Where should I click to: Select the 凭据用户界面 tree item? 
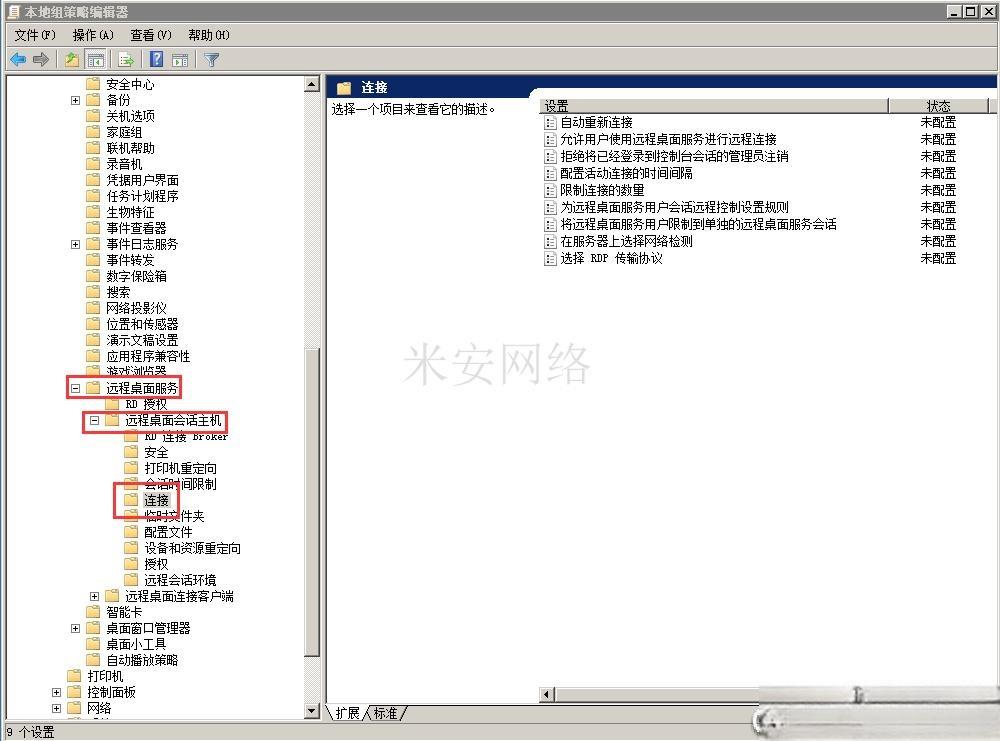pyautogui.click(x=142, y=180)
